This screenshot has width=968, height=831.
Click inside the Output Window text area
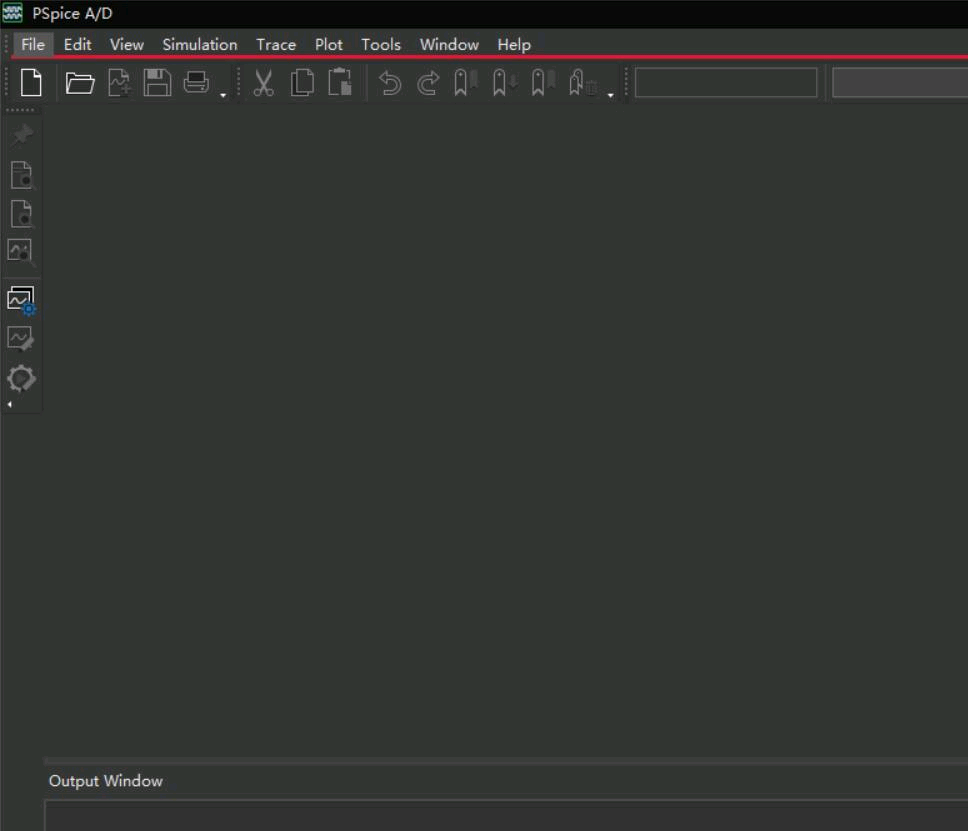click(506, 816)
